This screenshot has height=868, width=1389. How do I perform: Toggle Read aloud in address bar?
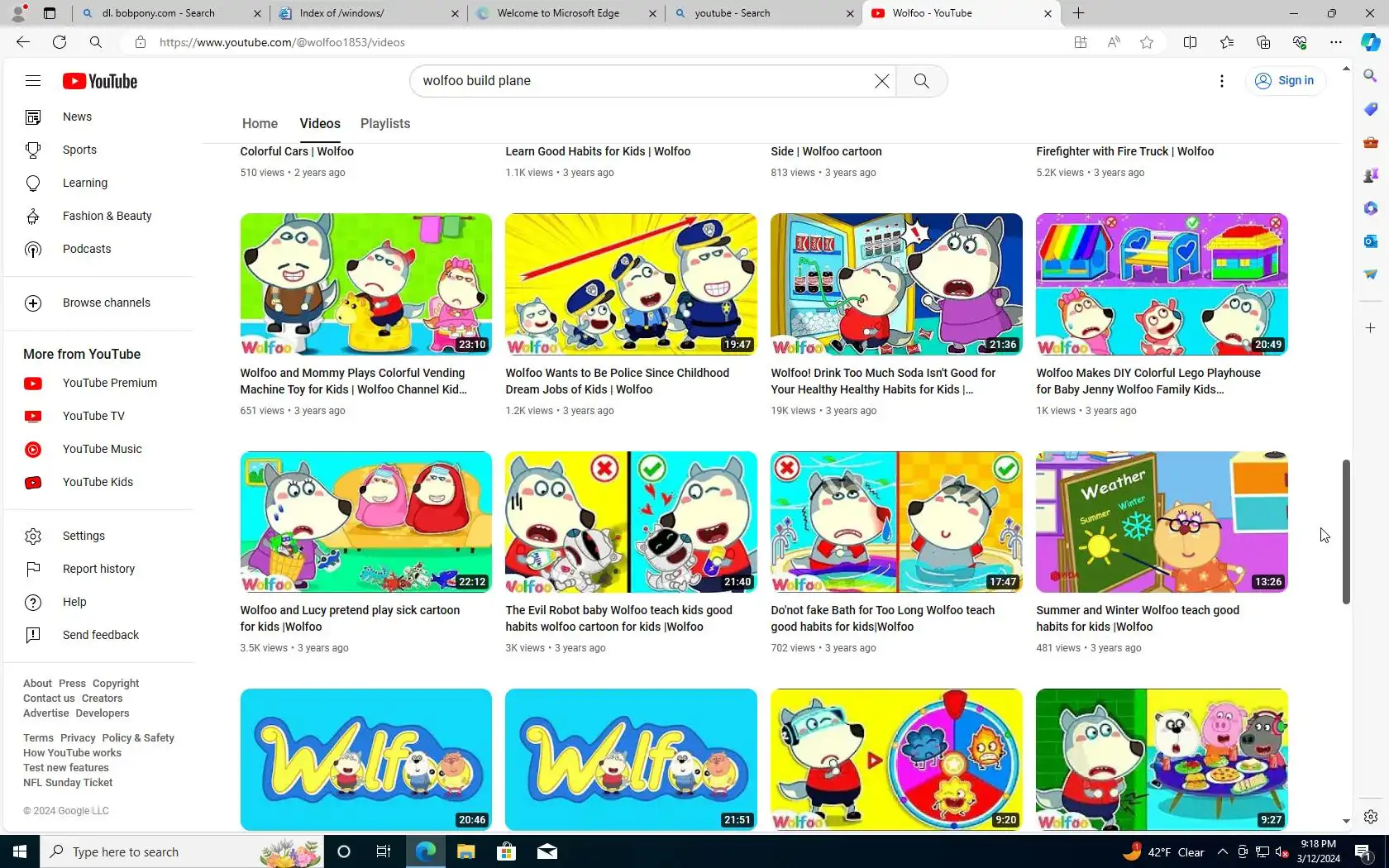[x=1114, y=42]
